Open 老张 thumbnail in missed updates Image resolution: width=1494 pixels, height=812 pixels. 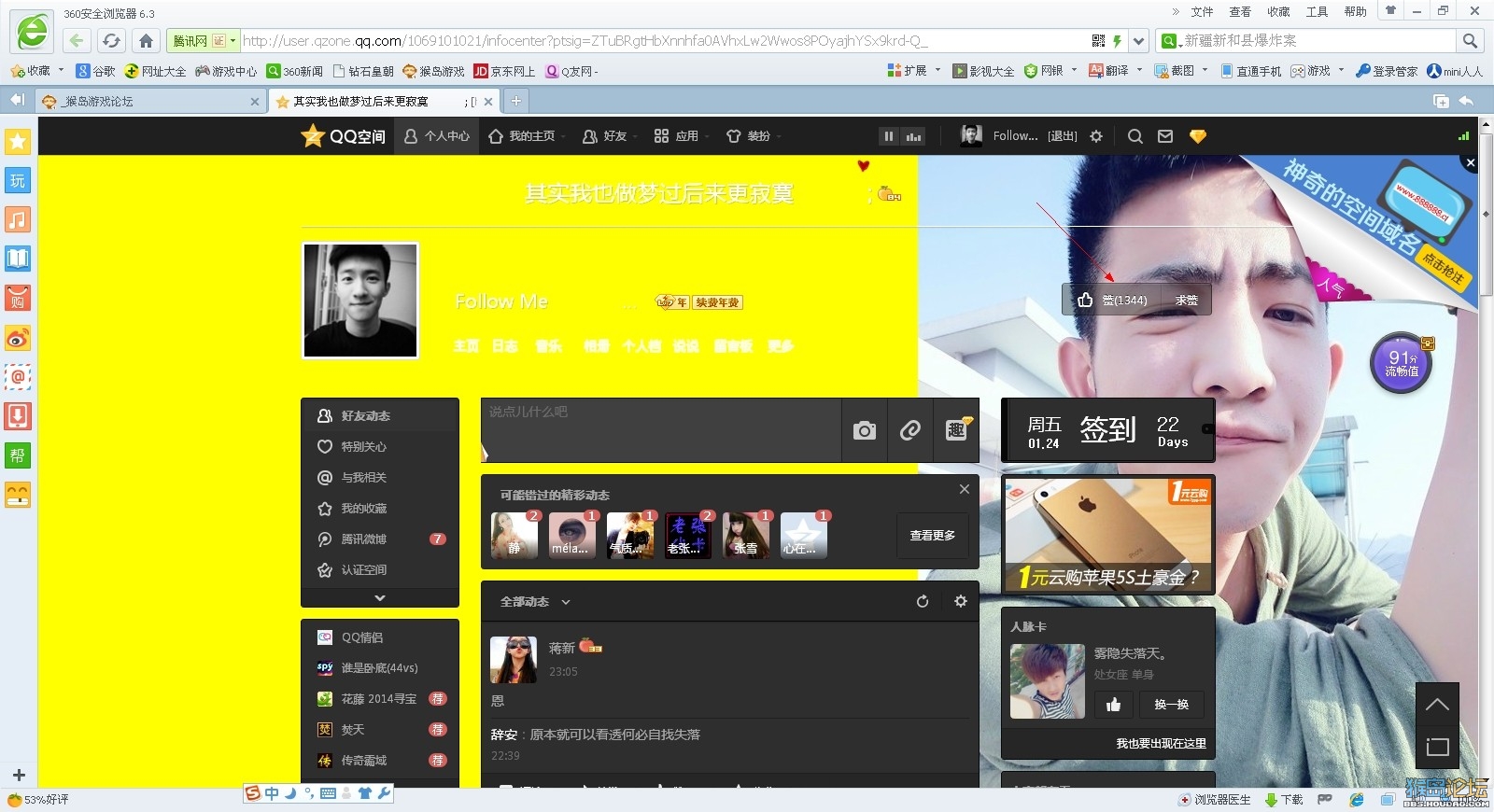pos(688,536)
